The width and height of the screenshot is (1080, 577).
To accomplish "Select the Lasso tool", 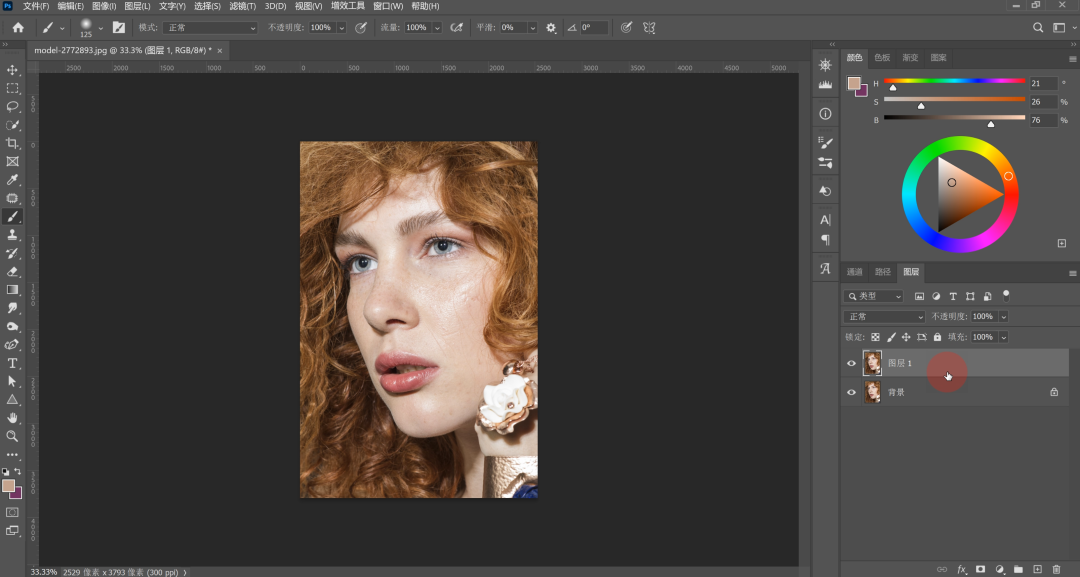I will click(12, 106).
